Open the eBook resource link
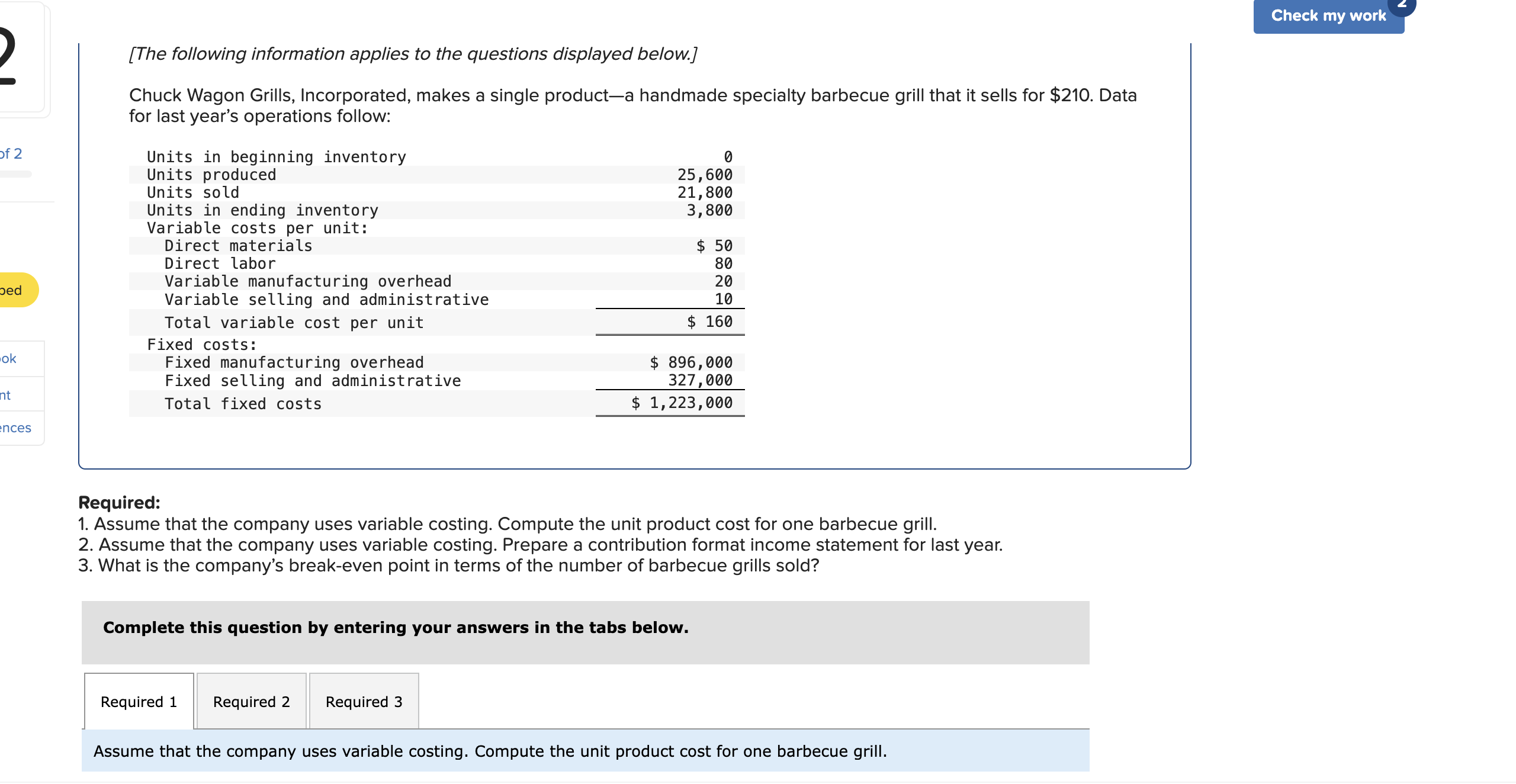1516x784 pixels. 15,359
